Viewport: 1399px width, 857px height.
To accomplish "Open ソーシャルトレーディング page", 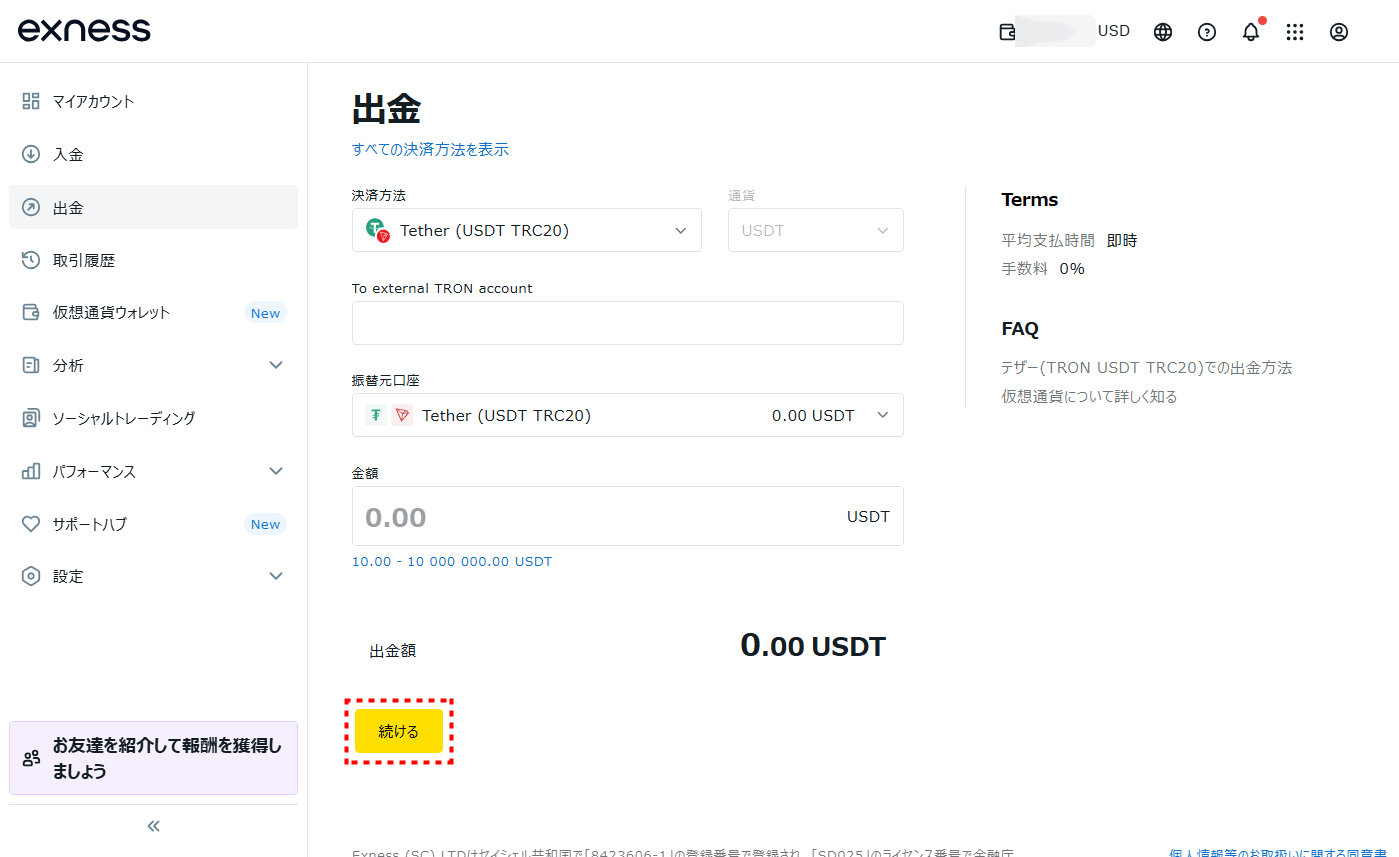I will click(154, 418).
